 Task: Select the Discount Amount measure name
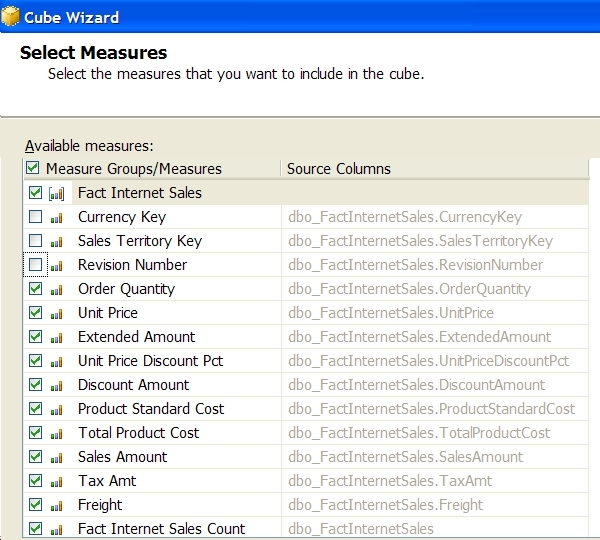[x=134, y=385]
